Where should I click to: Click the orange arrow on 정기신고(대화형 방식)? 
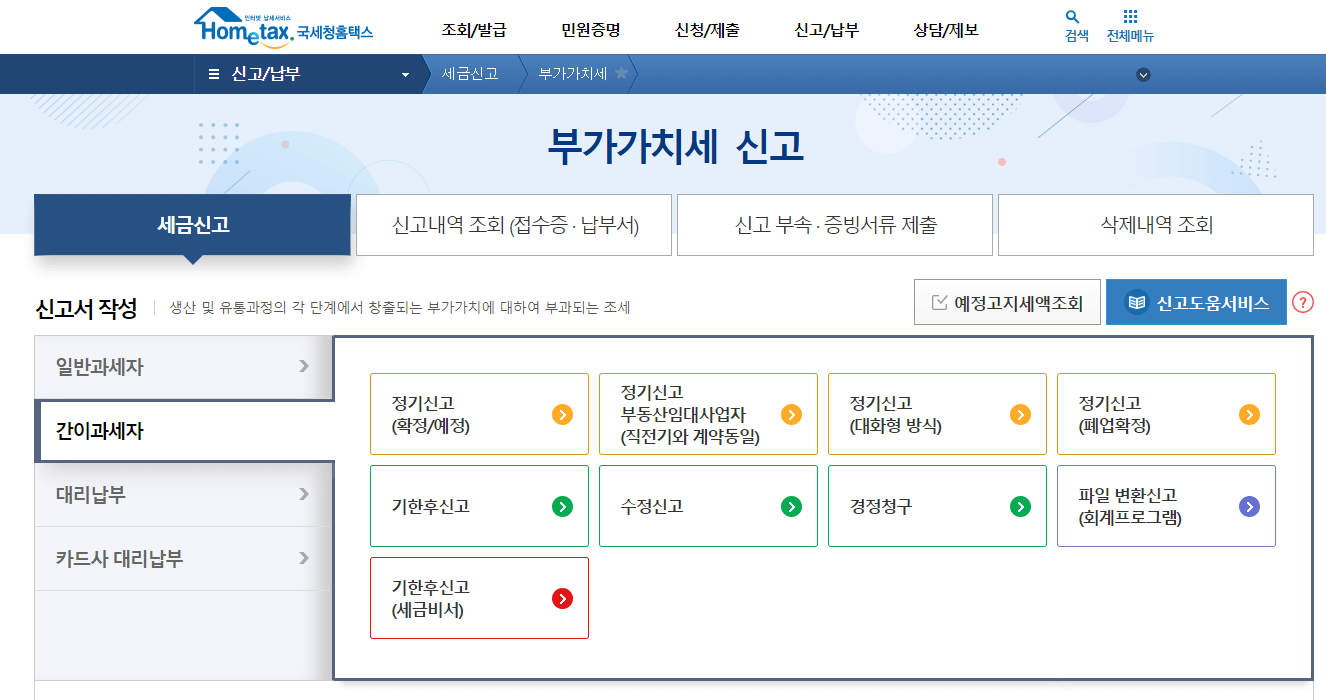[1020, 414]
